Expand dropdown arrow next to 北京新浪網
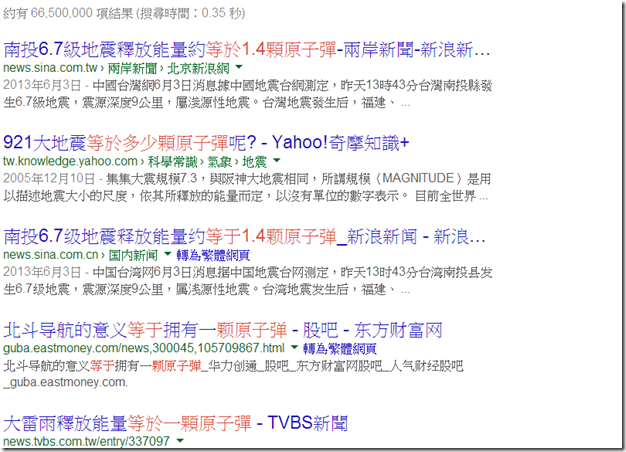 pos(238,67)
